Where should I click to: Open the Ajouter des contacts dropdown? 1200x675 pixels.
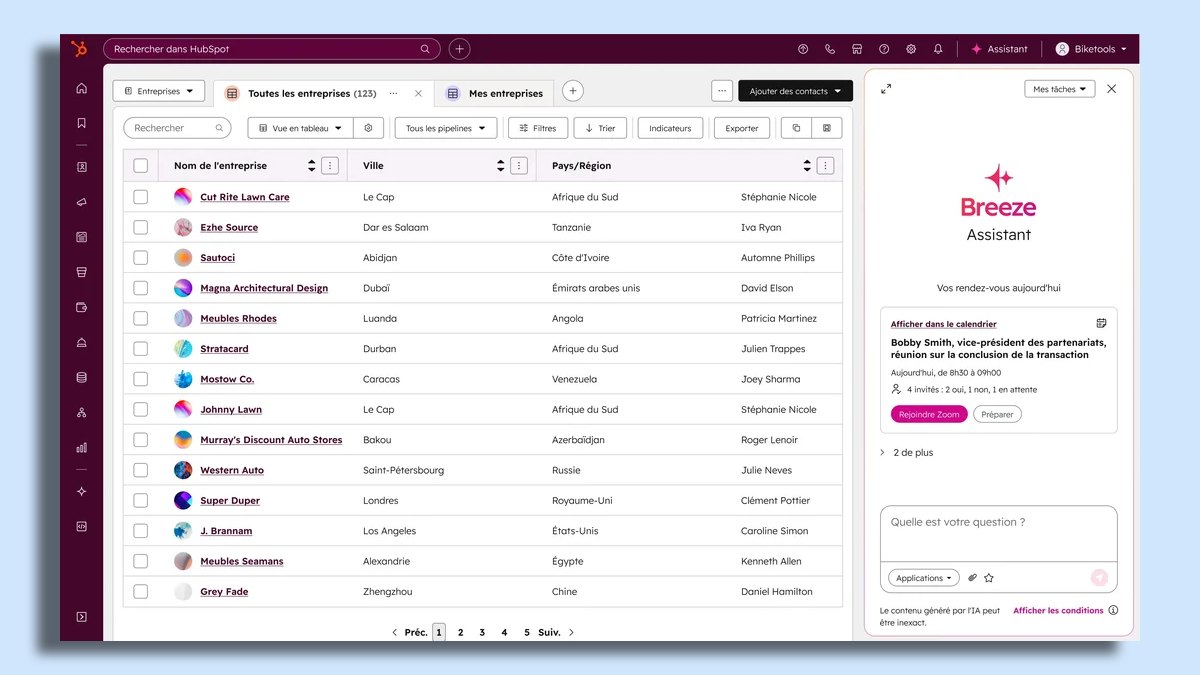pos(796,91)
